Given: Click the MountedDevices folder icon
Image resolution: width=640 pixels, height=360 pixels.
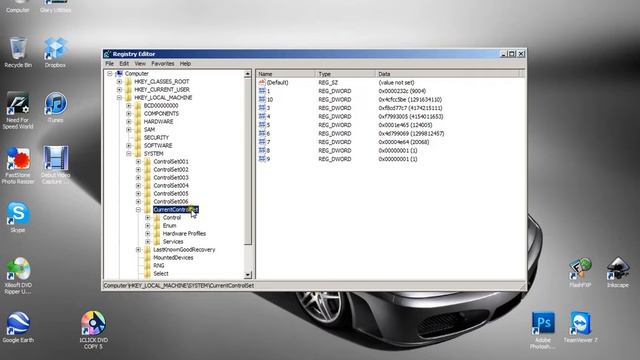Looking at the screenshot, I should 147,258.
